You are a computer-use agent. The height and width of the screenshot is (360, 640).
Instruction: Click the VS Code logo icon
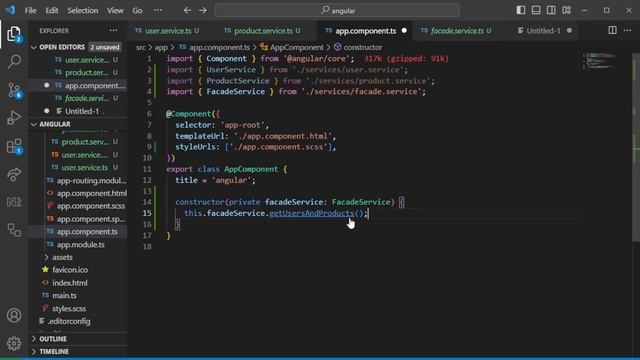[x=10, y=10]
